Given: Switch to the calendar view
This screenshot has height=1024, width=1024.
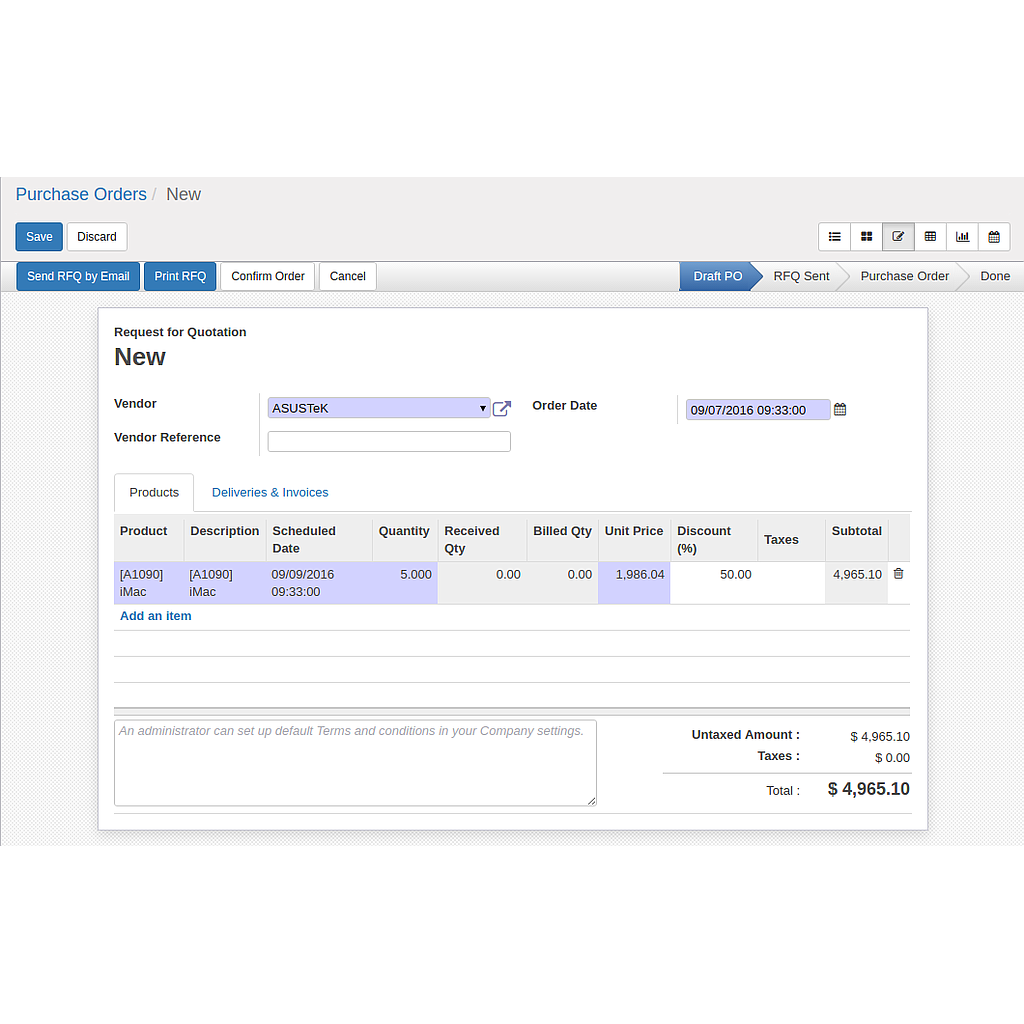Looking at the screenshot, I should [994, 237].
